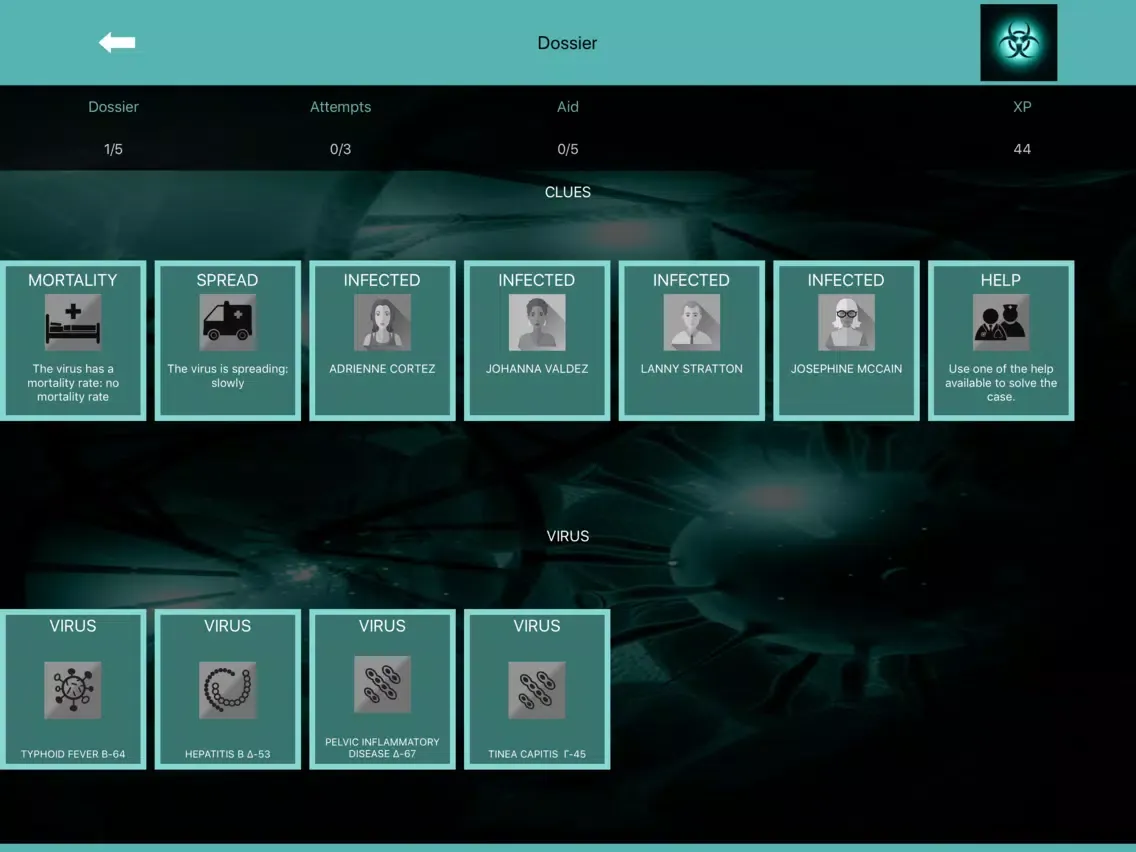
Task: Click the Aid value 0/5
Action: pos(568,149)
